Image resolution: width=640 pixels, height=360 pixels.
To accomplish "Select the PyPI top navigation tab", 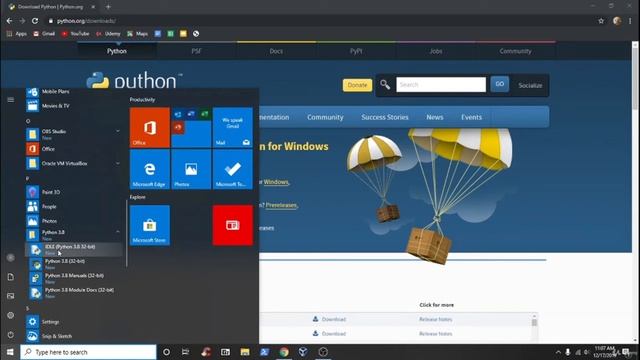I will pos(356,51).
